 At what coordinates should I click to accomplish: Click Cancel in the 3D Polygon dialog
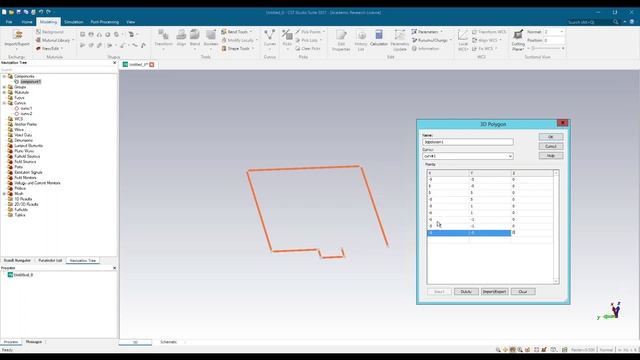coord(551,146)
